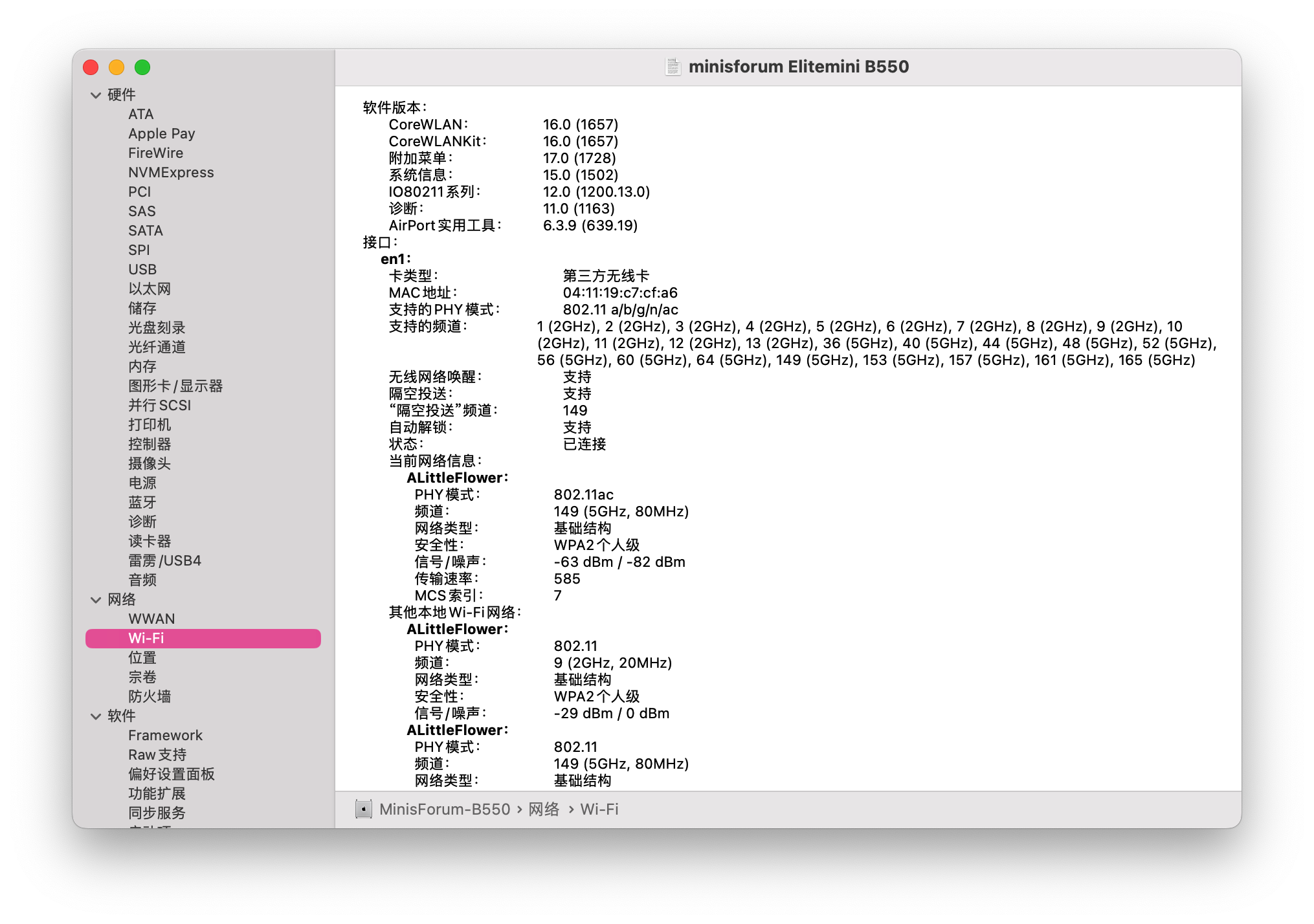
Task: Select 偏好设置面板 in sidebar
Action: 172,774
